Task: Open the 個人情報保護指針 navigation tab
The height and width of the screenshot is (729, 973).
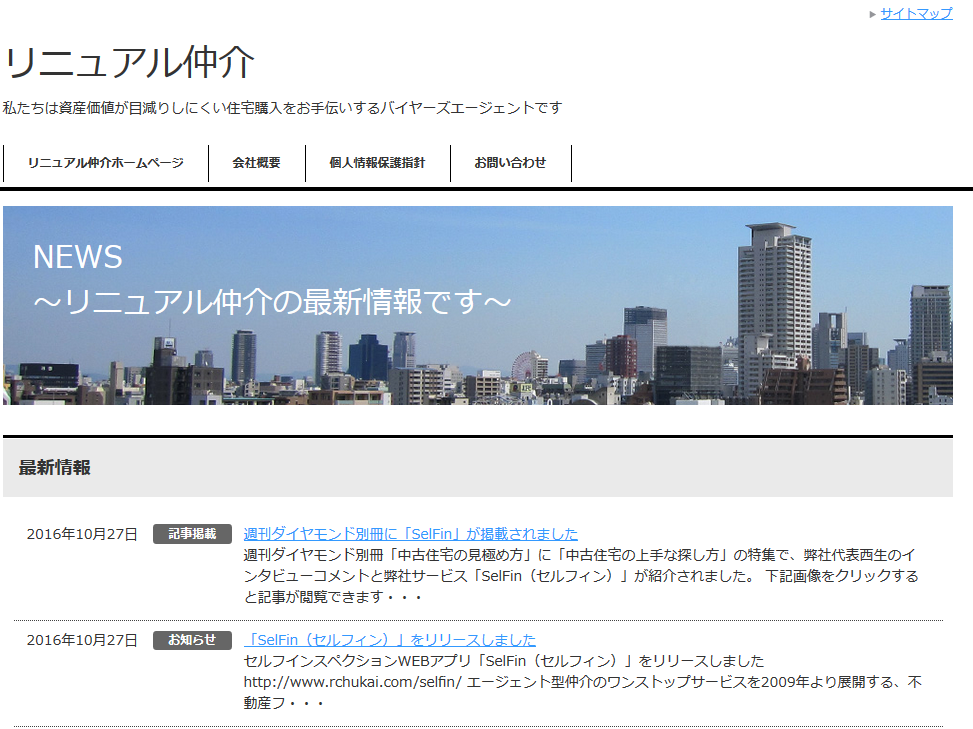Action: click(377, 162)
